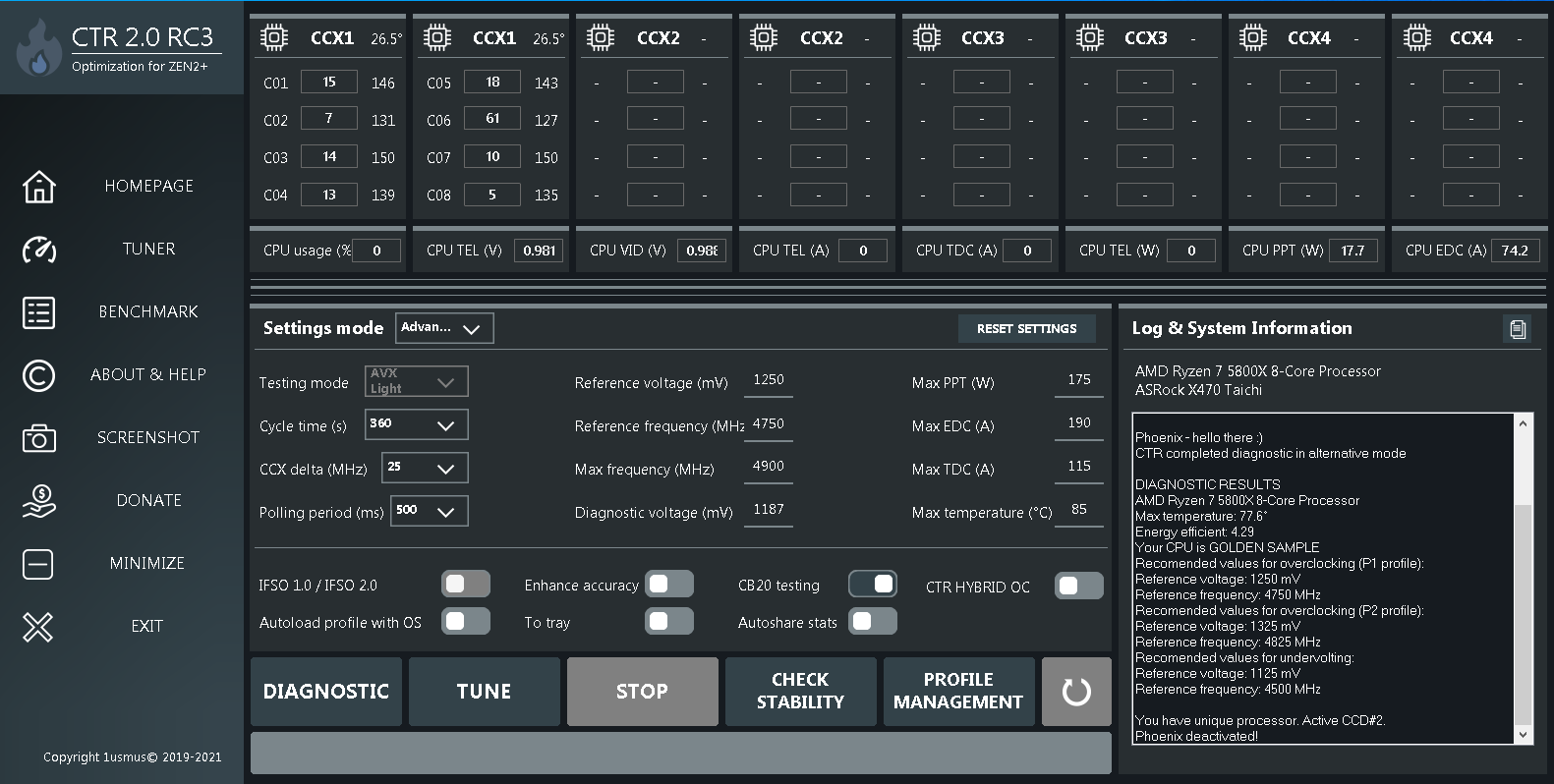Click the CPU PPT (W) readout

1353,251
